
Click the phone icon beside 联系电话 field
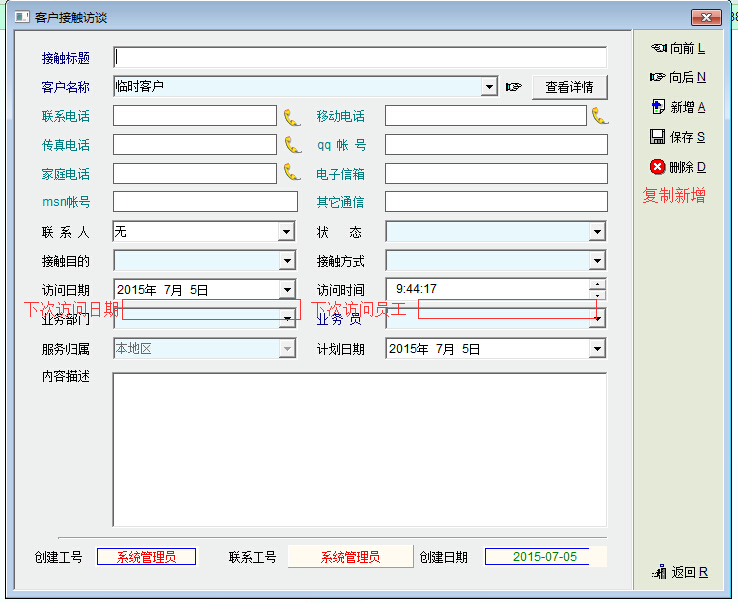point(292,117)
